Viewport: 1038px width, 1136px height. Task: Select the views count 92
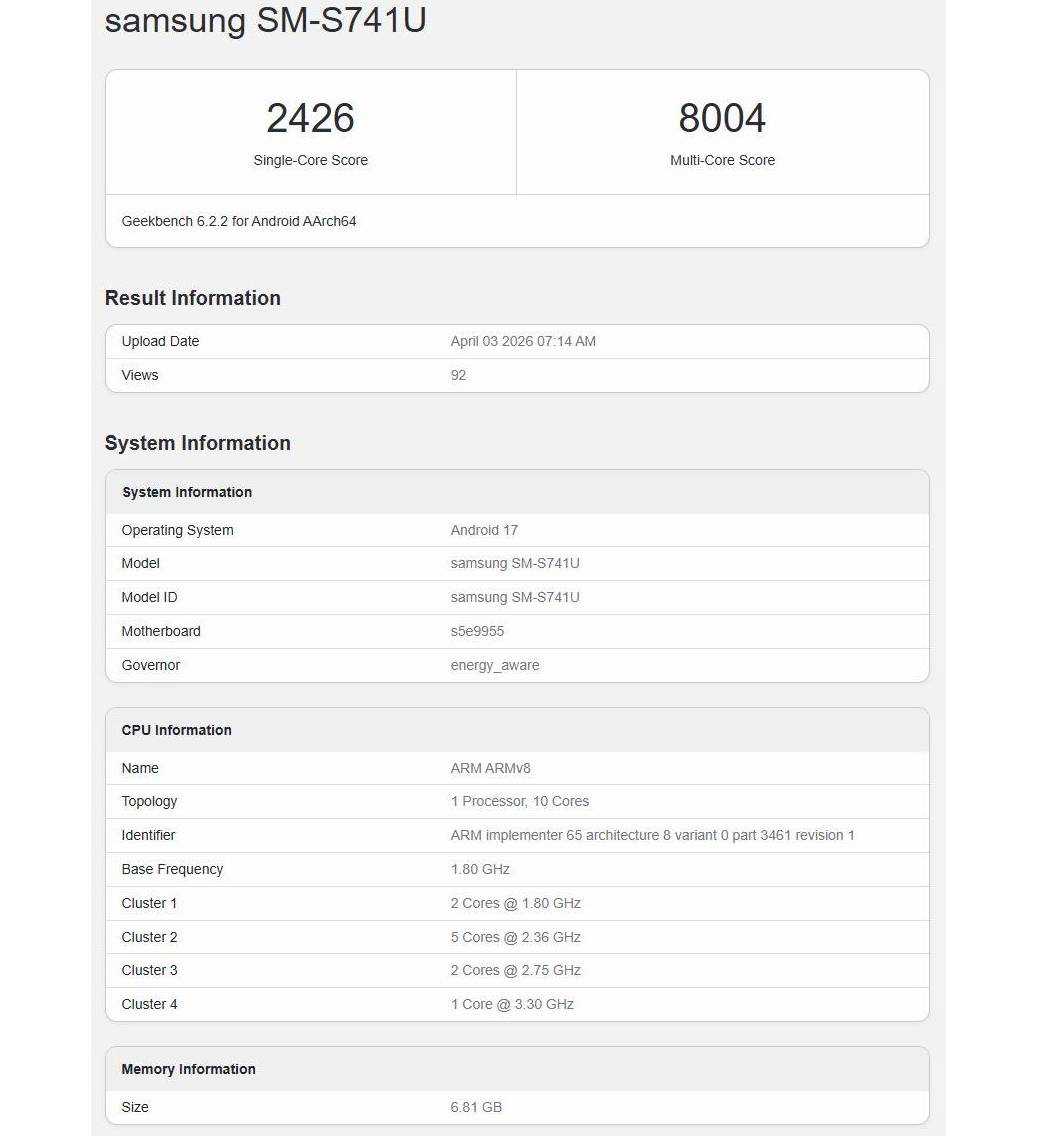(x=459, y=375)
